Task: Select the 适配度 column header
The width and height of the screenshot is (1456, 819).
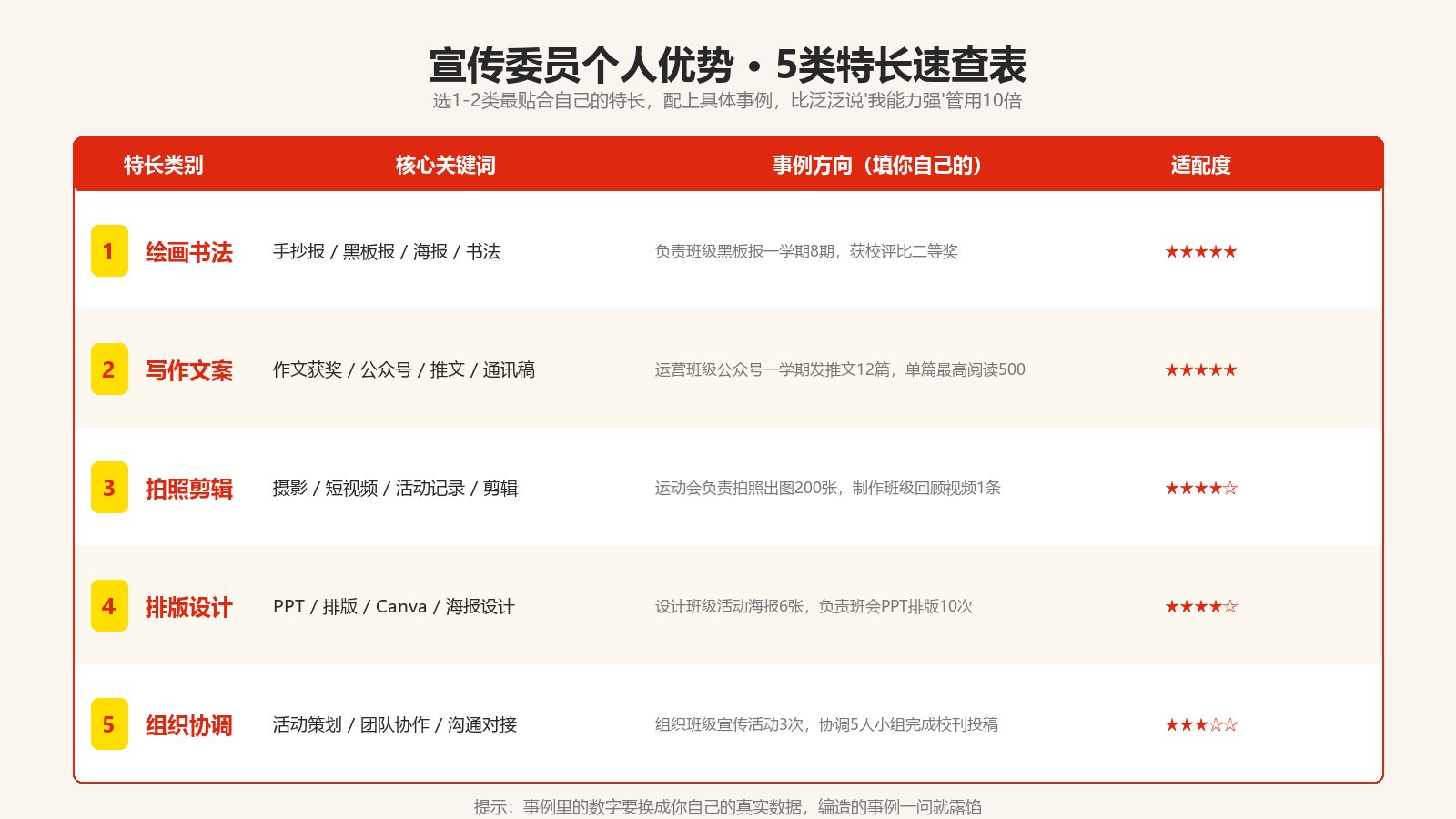Action: [1201, 165]
